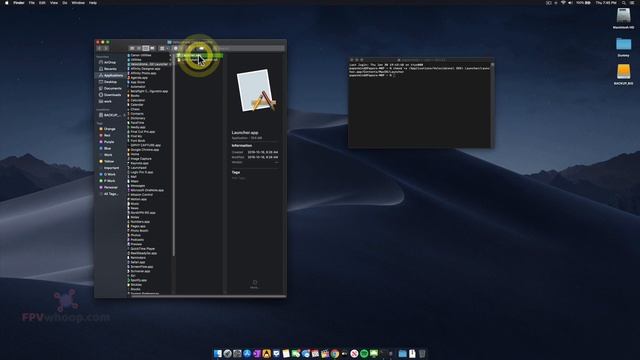This screenshot has height=360, width=640.
Task: Click the Finder search field
Action: click(x=250, y=48)
